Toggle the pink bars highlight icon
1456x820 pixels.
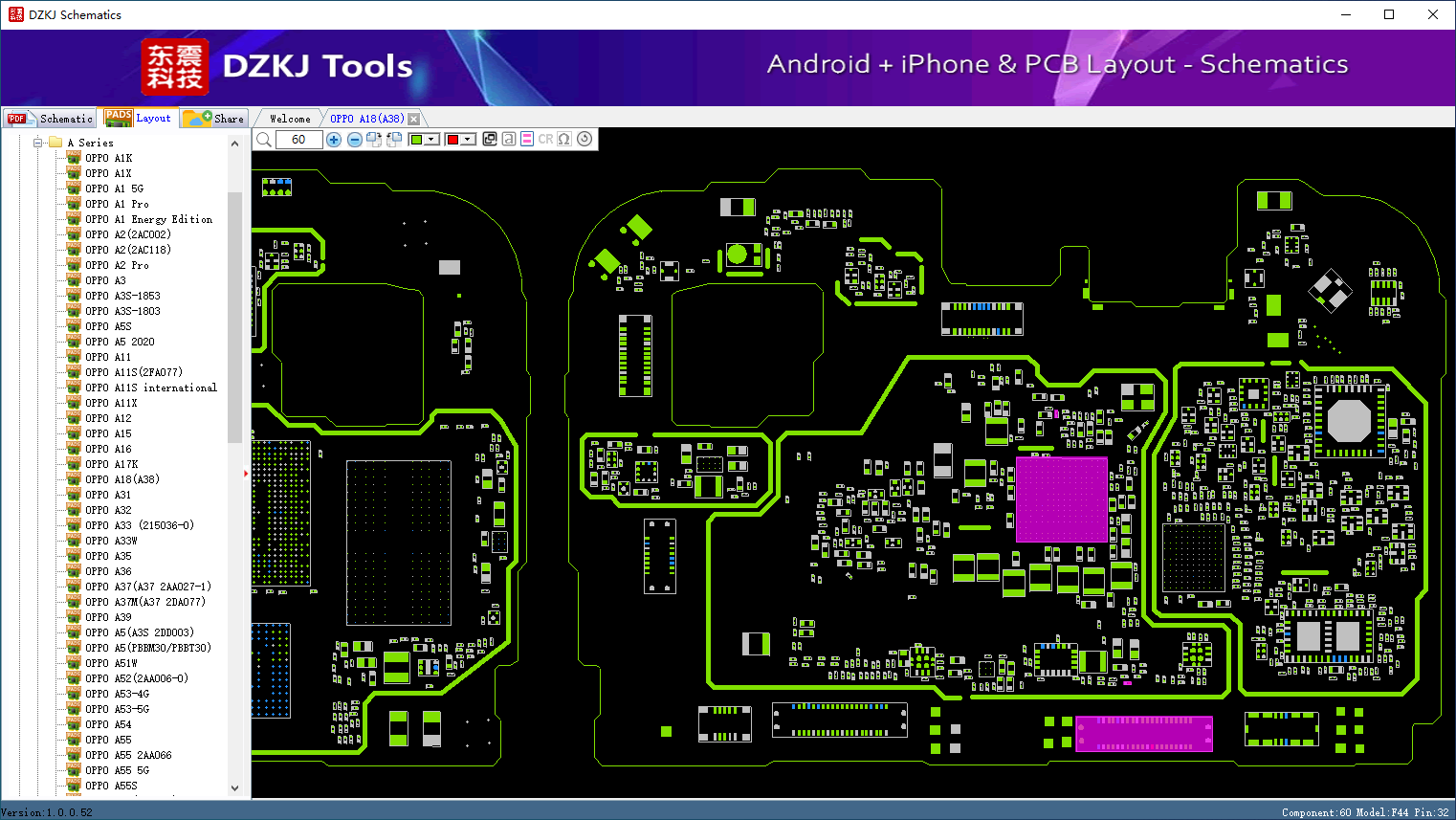[527, 139]
